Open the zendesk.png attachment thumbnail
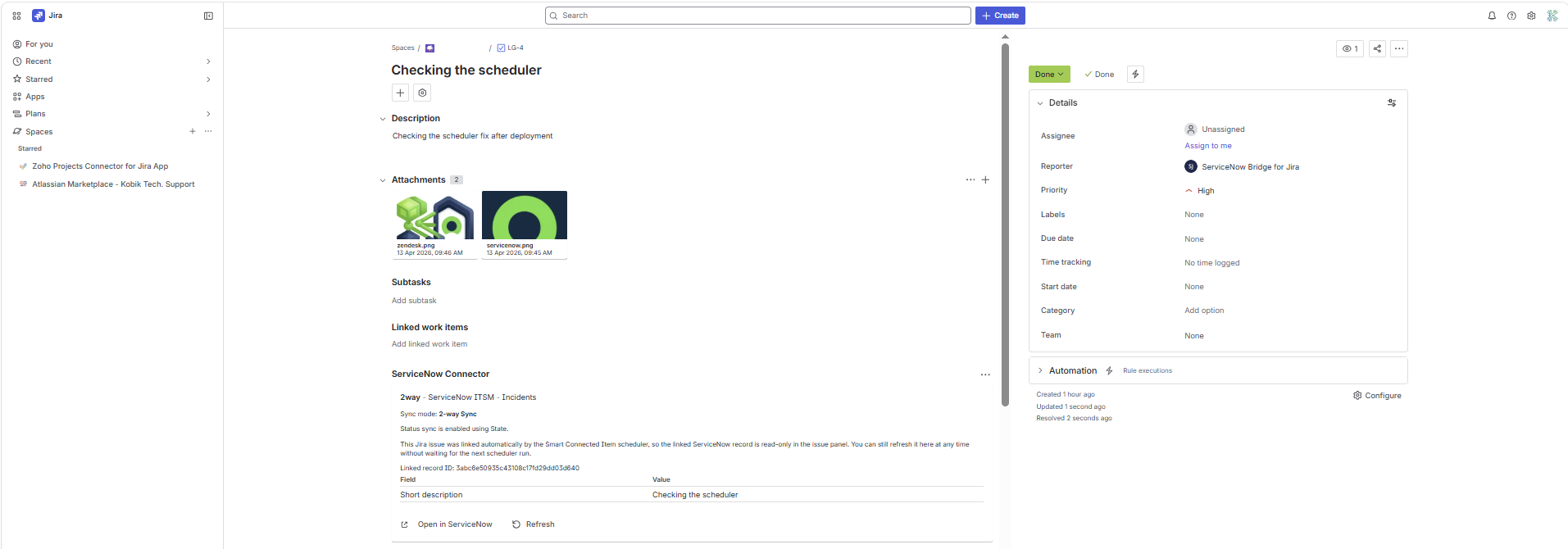1568x549 pixels. 435,225
